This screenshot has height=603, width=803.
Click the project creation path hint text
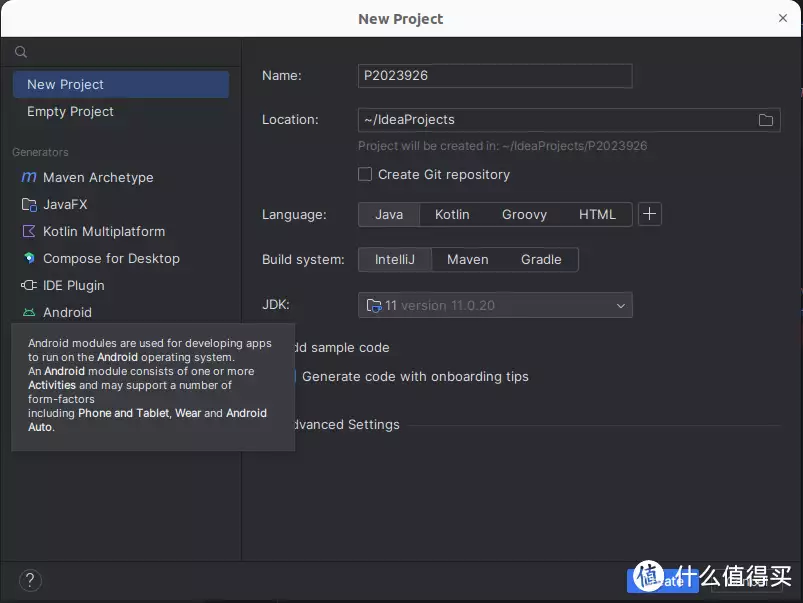point(502,146)
